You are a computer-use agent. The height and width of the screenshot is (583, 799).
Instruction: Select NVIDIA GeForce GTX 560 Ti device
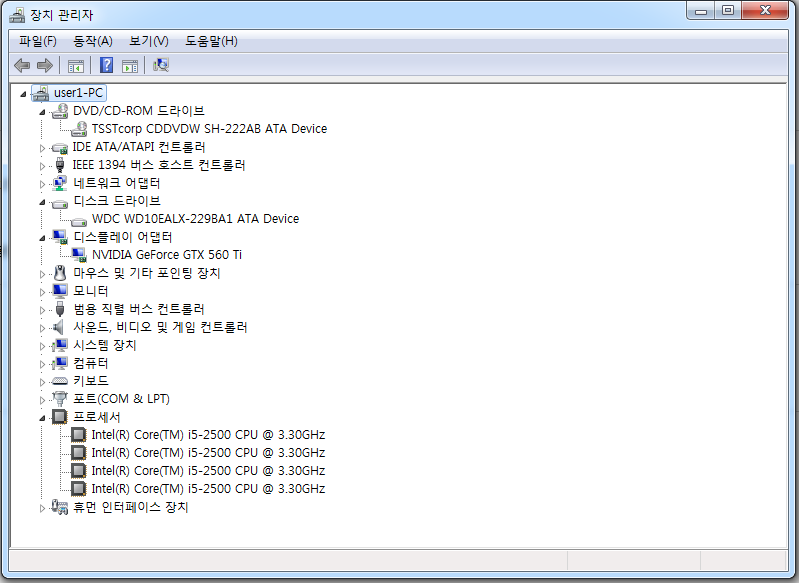[x=166, y=255]
